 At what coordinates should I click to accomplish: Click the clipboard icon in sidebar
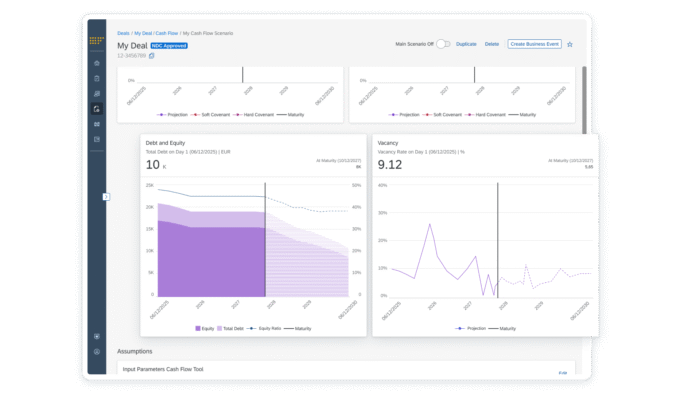pyautogui.click(x=97, y=79)
